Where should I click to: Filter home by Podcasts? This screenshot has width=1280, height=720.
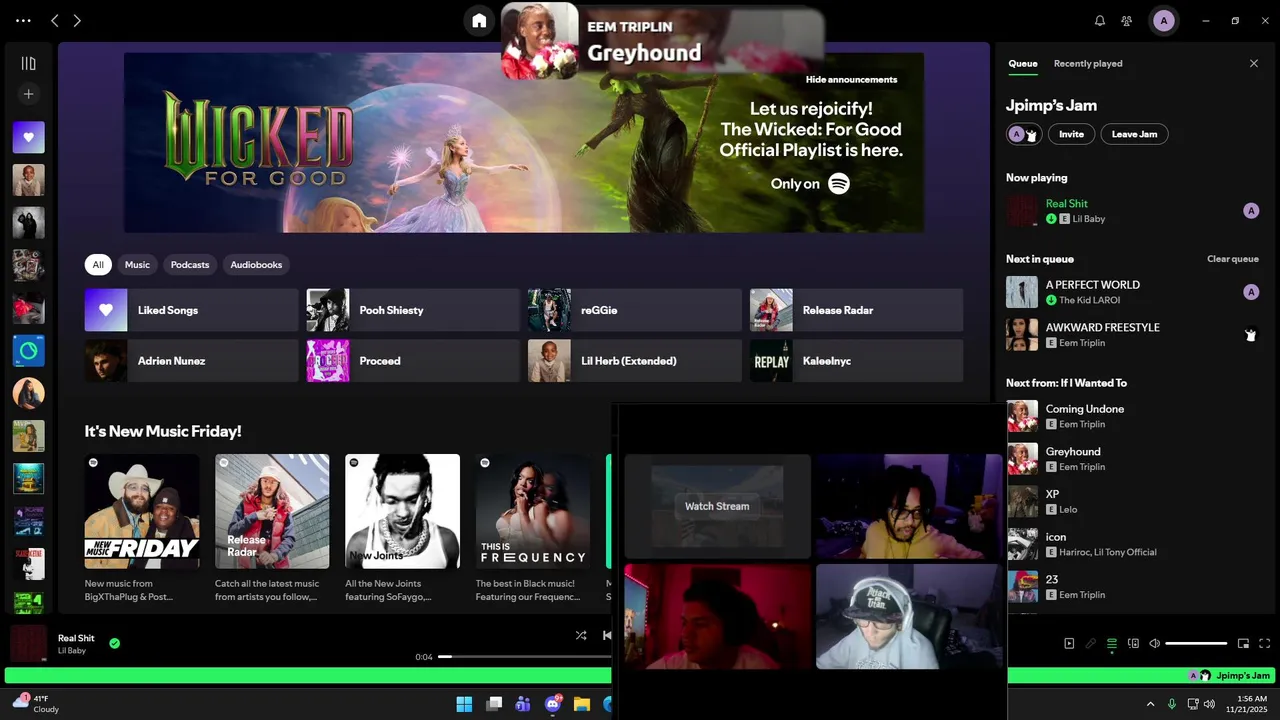(190, 265)
